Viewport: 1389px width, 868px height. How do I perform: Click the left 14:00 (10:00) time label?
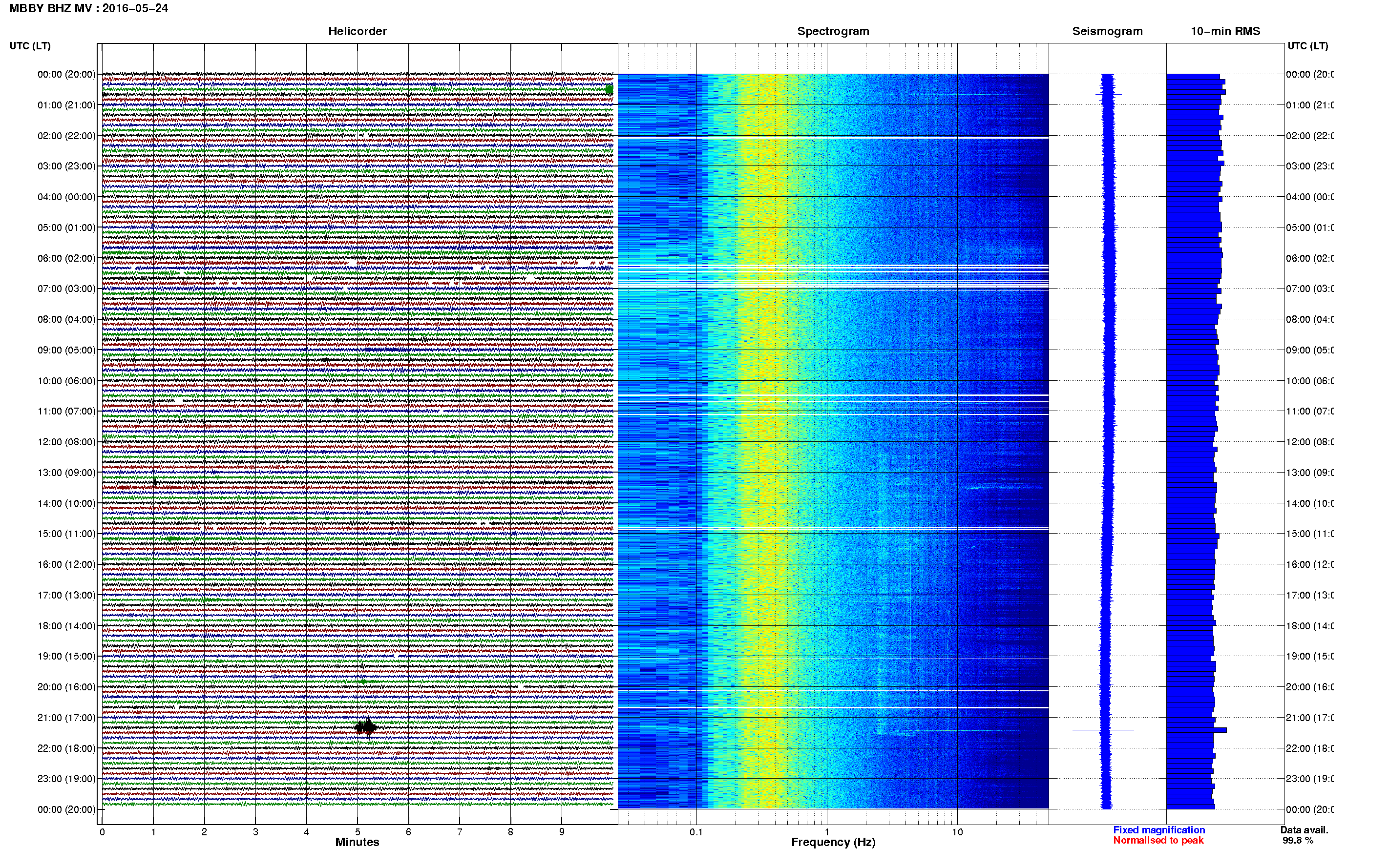point(66,503)
